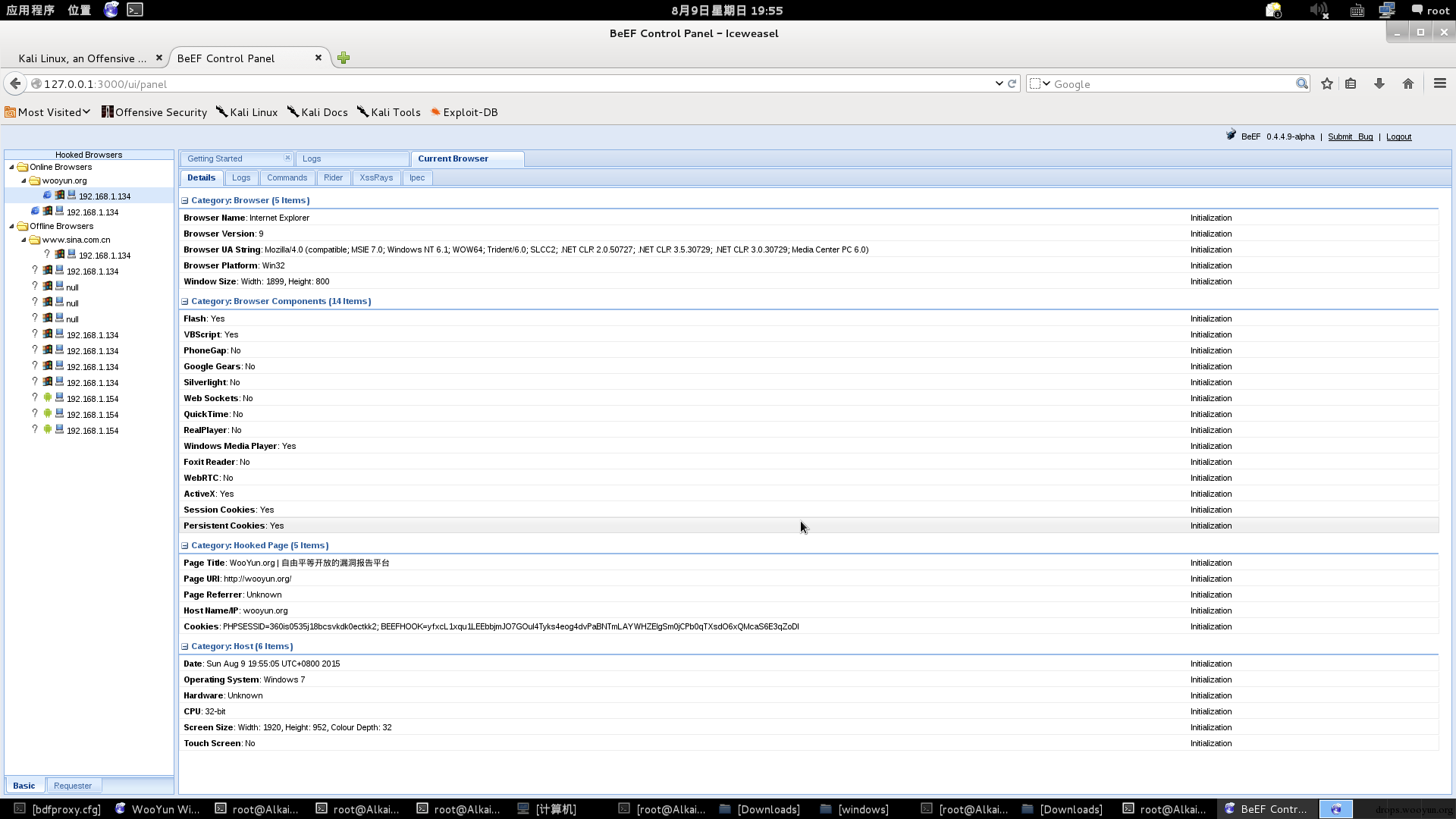Viewport: 1456px width, 819px height.
Task: Collapse Category: Browser section
Action: [x=184, y=201]
